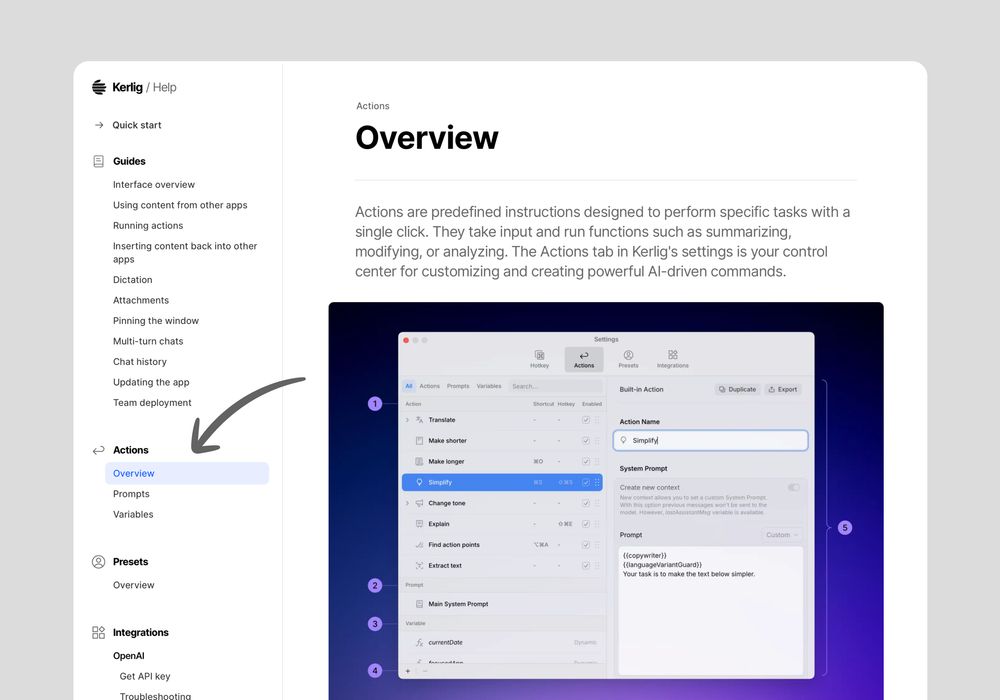Toggle the Translate enabled checkbox
This screenshot has height=700, width=1000.
[585, 420]
